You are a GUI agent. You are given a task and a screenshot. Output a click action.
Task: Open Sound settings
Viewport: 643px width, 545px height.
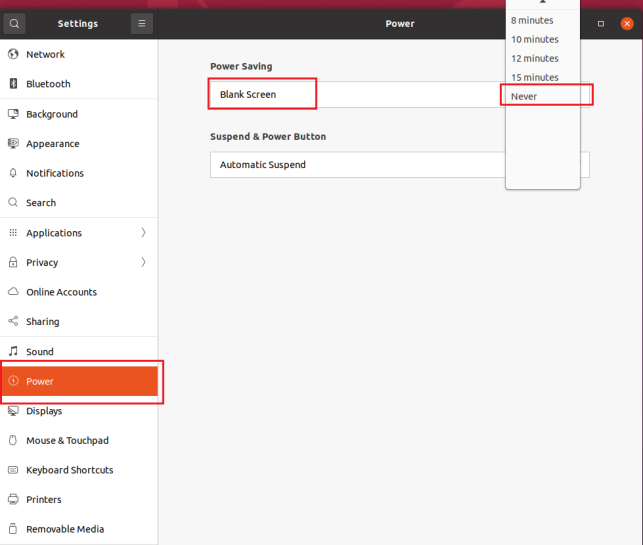coord(79,352)
